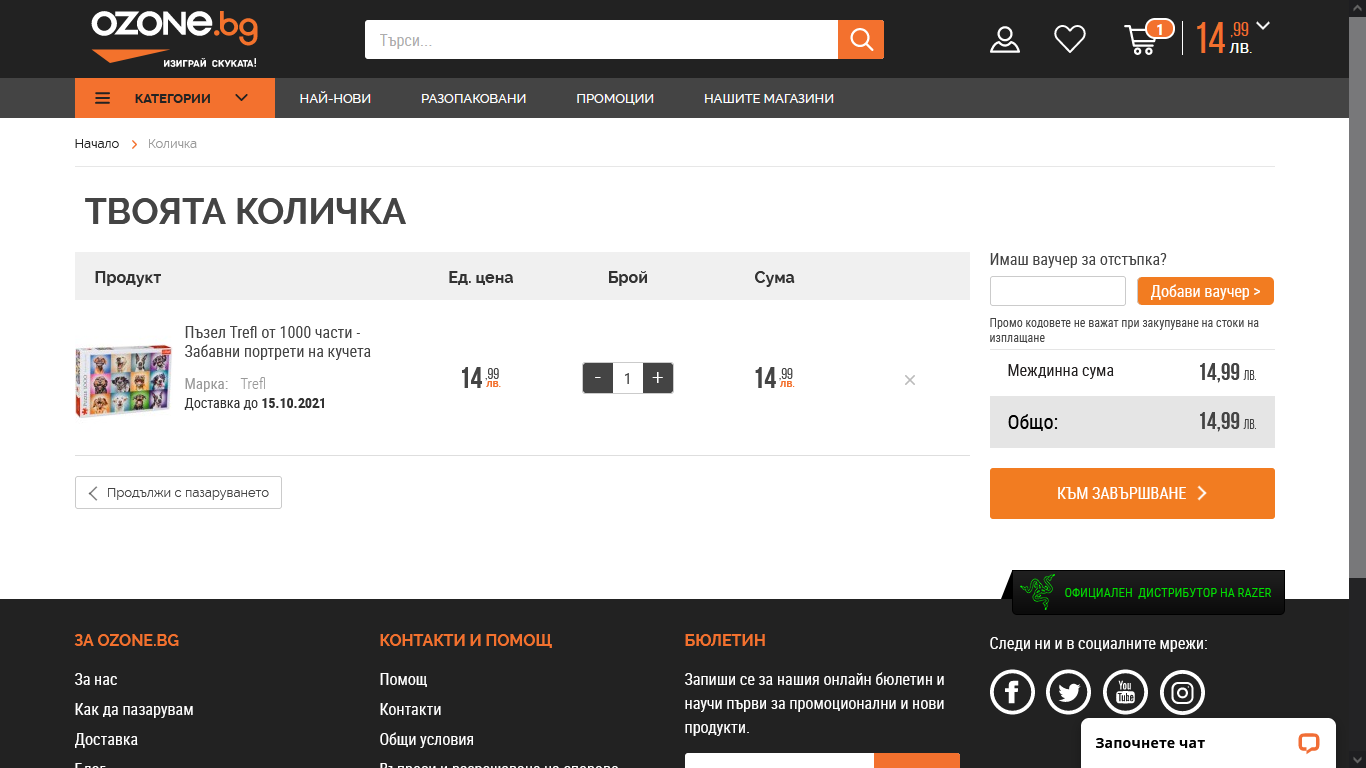Expand the cart total chevron in header

click(x=1263, y=26)
